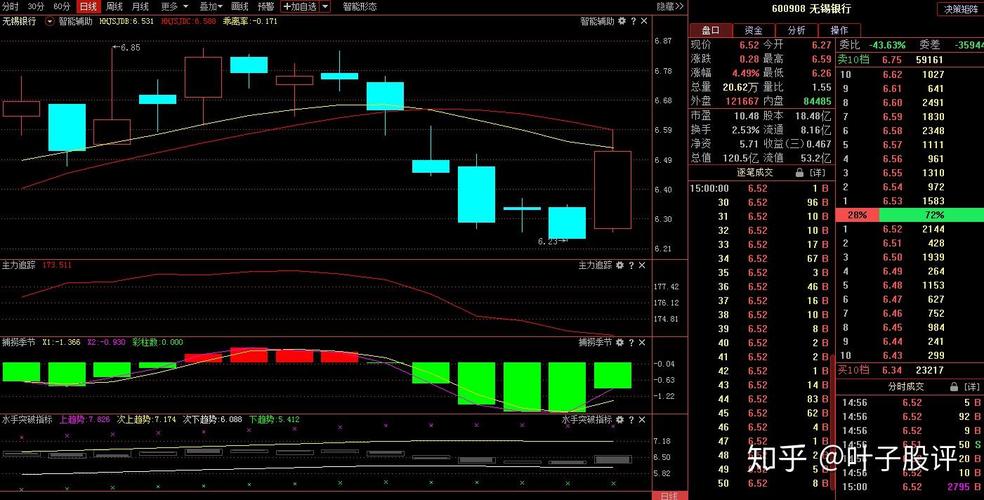
Task: Open settings gear for 捕捞季节 panel
Action: click(621, 342)
